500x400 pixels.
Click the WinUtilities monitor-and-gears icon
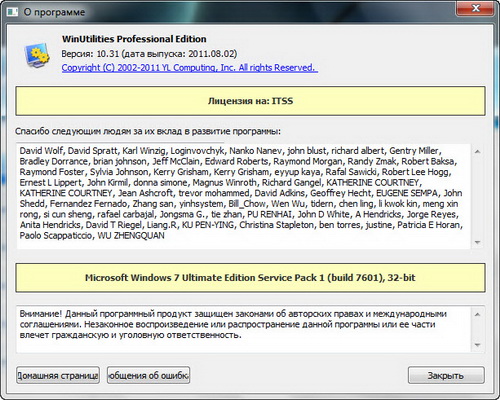click(x=37, y=56)
